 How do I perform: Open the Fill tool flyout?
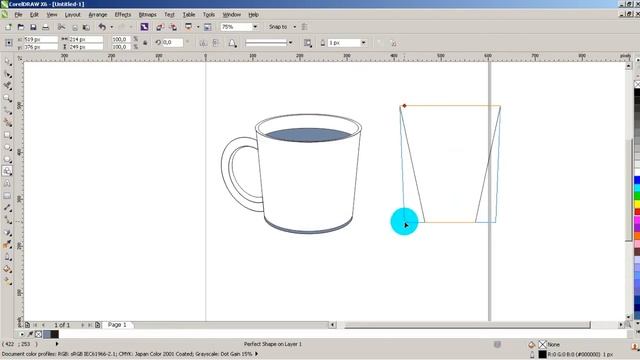pyautogui.click(x=7, y=269)
